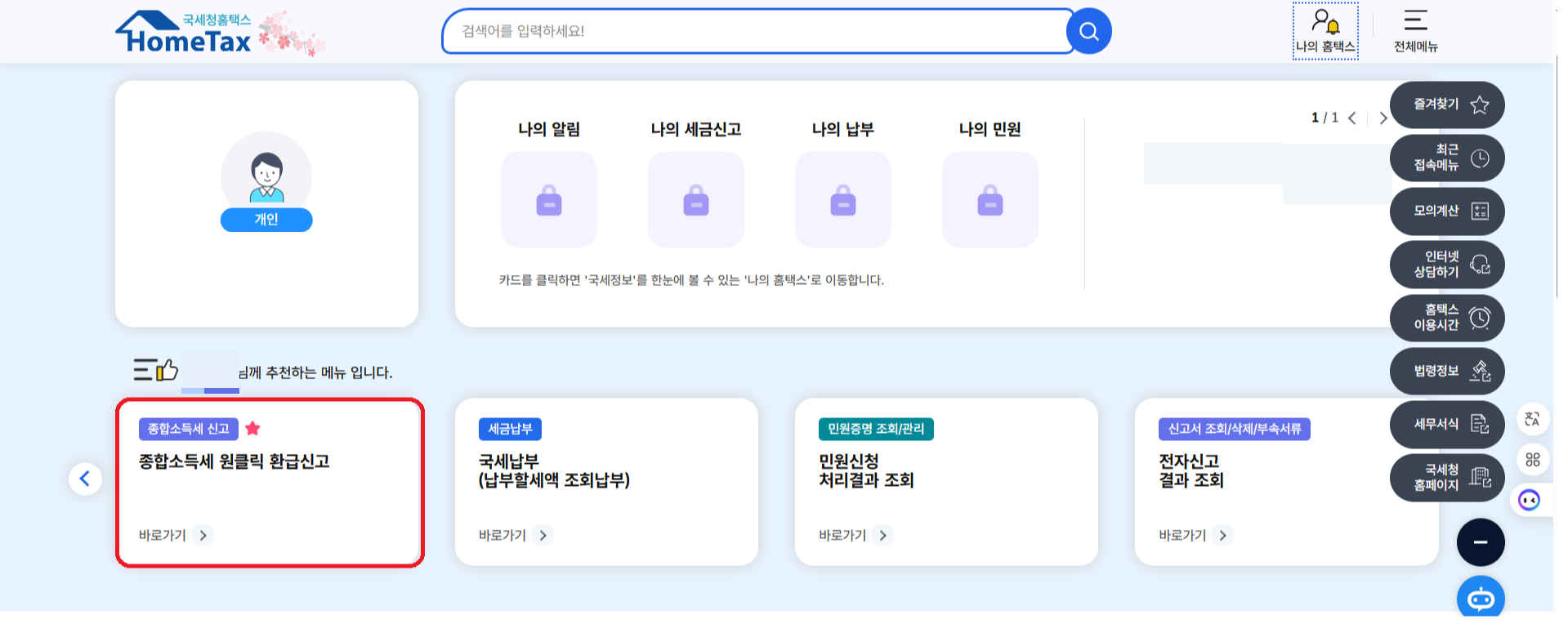Open 즐겨찾기 favorites star button

[x=1447, y=105]
